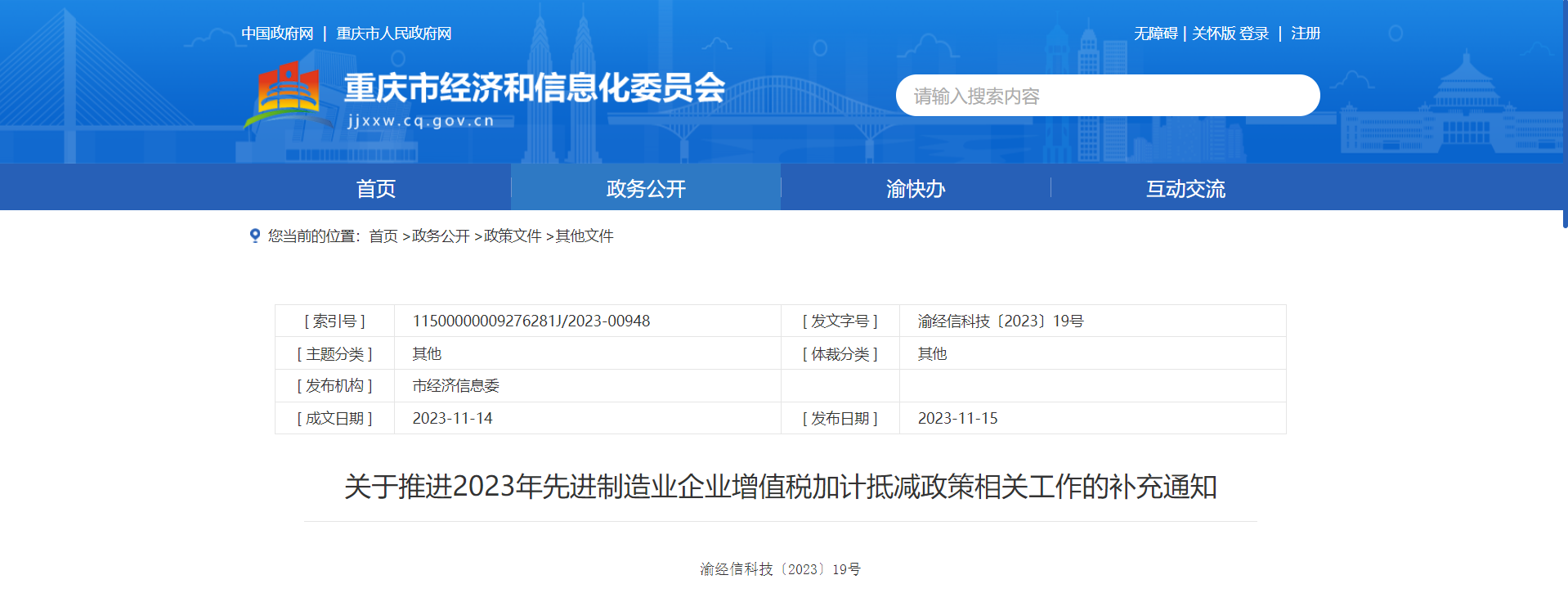Click 首页 in the breadcrumb trail
This screenshot has width=1568, height=611.
tap(383, 236)
